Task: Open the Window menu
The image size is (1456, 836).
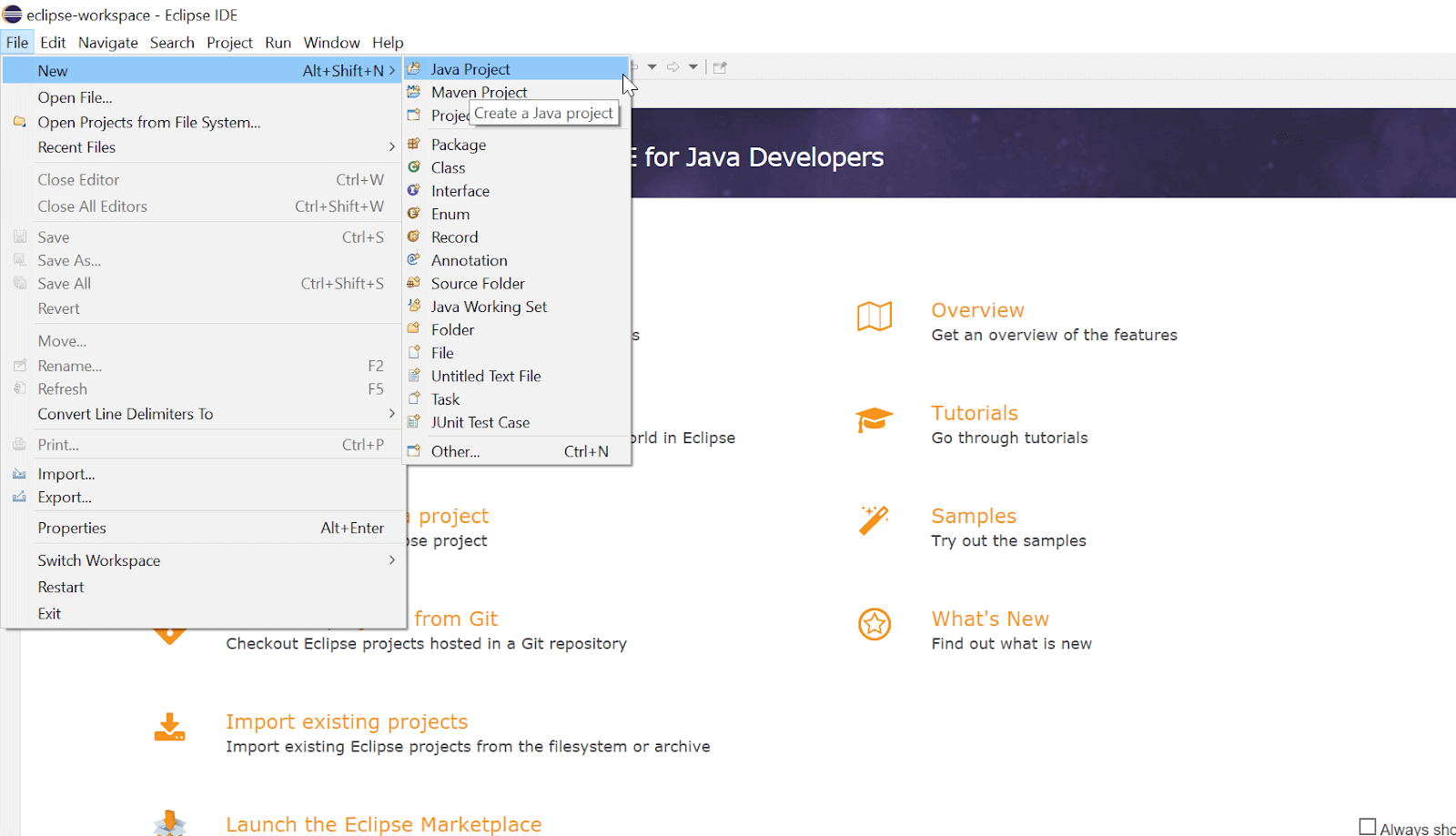Action: coord(331,43)
